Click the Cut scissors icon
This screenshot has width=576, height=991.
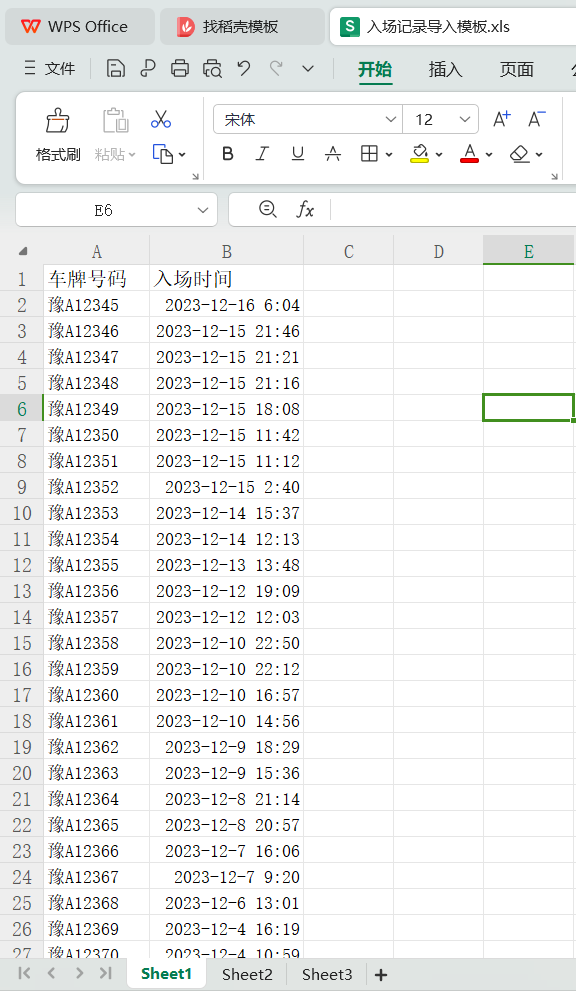(x=161, y=119)
